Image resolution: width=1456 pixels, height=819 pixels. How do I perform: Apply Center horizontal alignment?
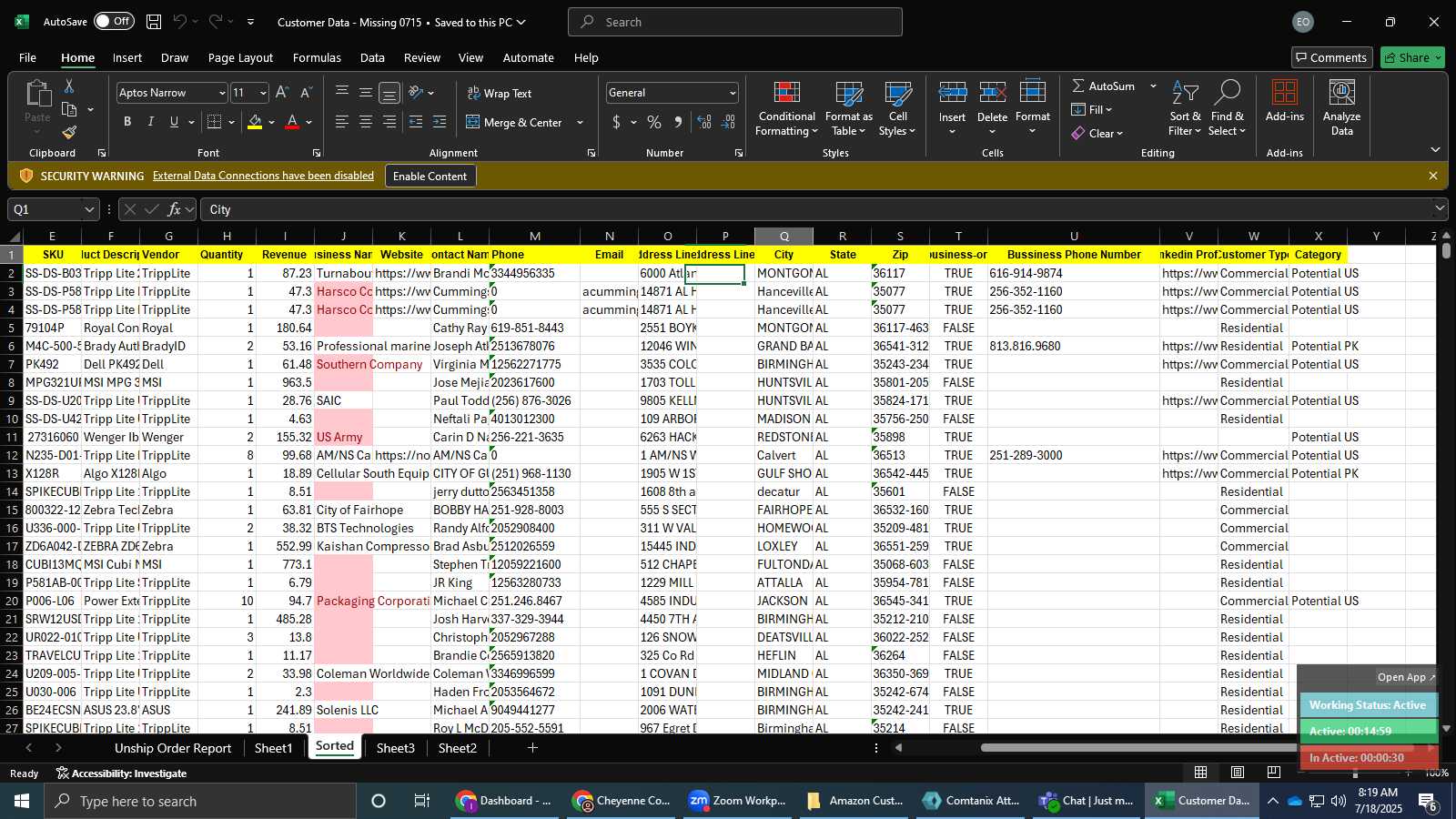[x=366, y=122]
